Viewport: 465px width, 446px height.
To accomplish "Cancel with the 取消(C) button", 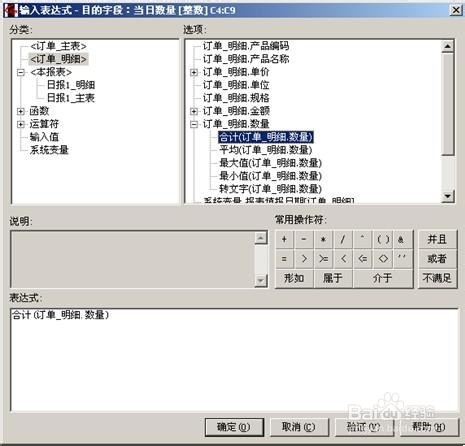I will pos(298,427).
